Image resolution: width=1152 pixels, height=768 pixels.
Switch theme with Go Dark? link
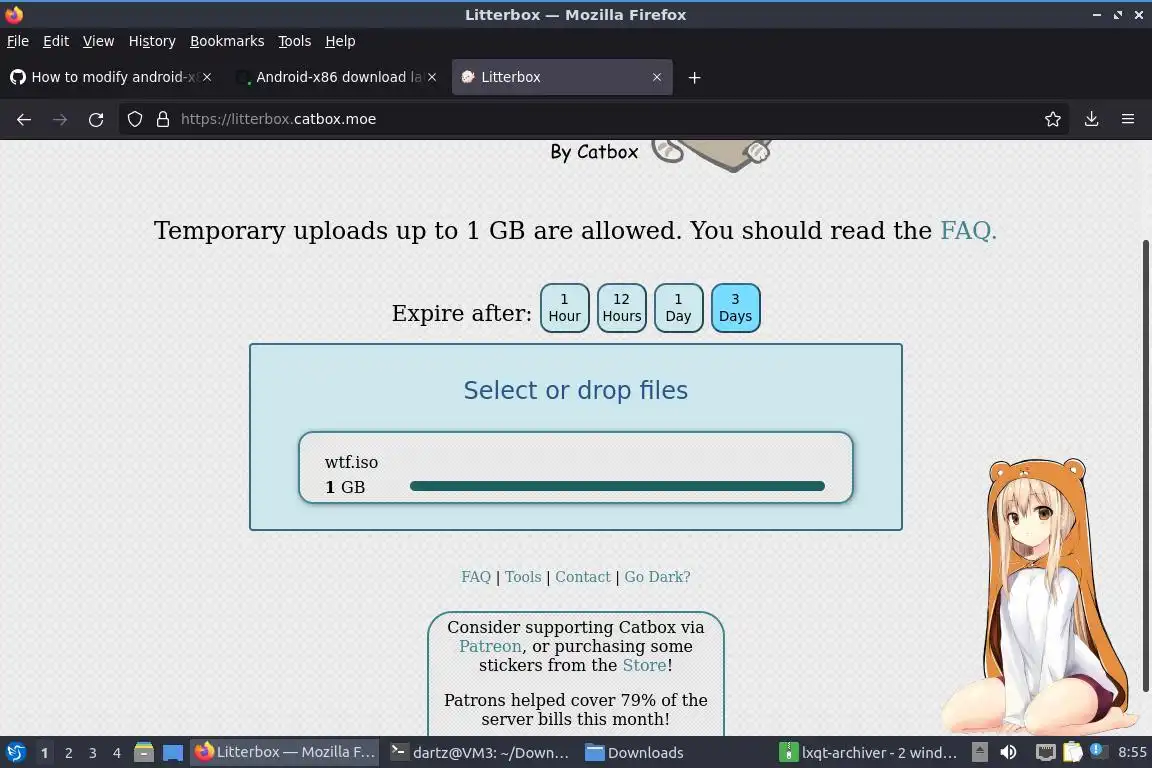657,577
